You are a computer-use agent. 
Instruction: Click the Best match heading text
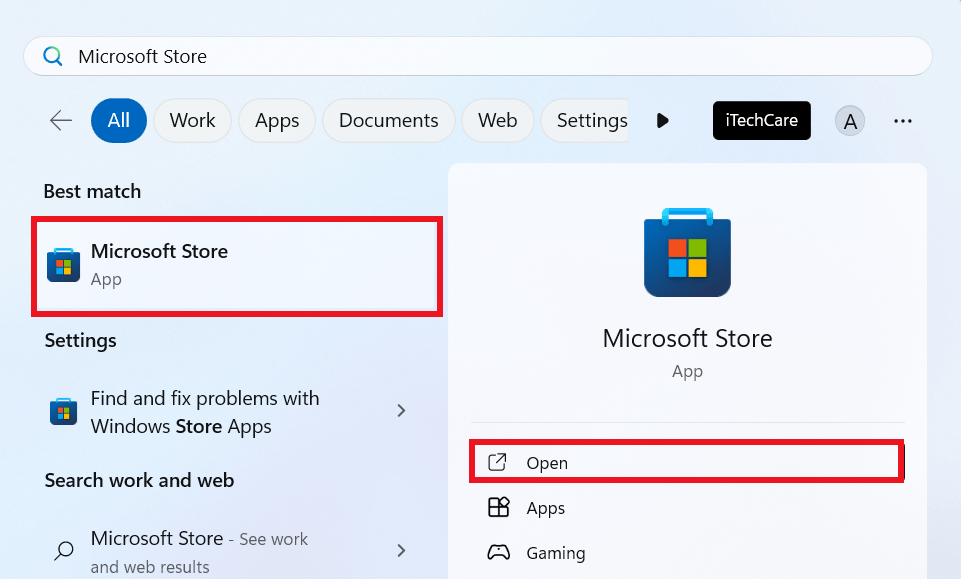click(93, 192)
